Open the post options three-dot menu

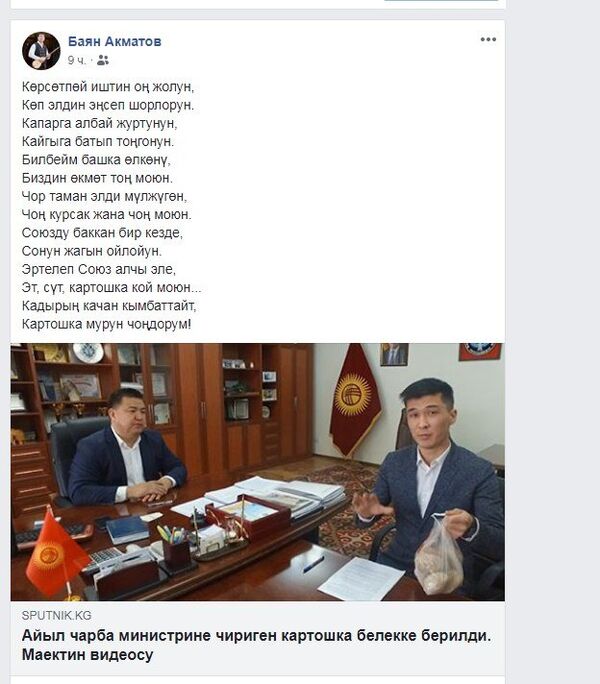click(488, 40)
